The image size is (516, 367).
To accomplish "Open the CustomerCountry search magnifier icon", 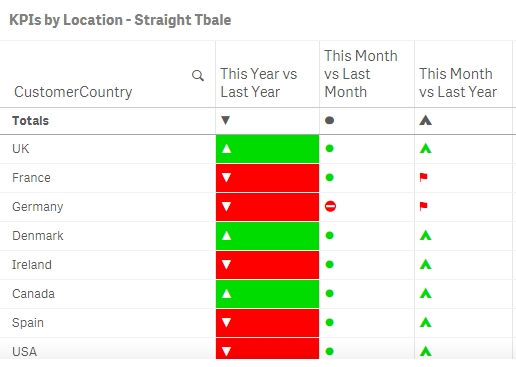I will (198, 76).
